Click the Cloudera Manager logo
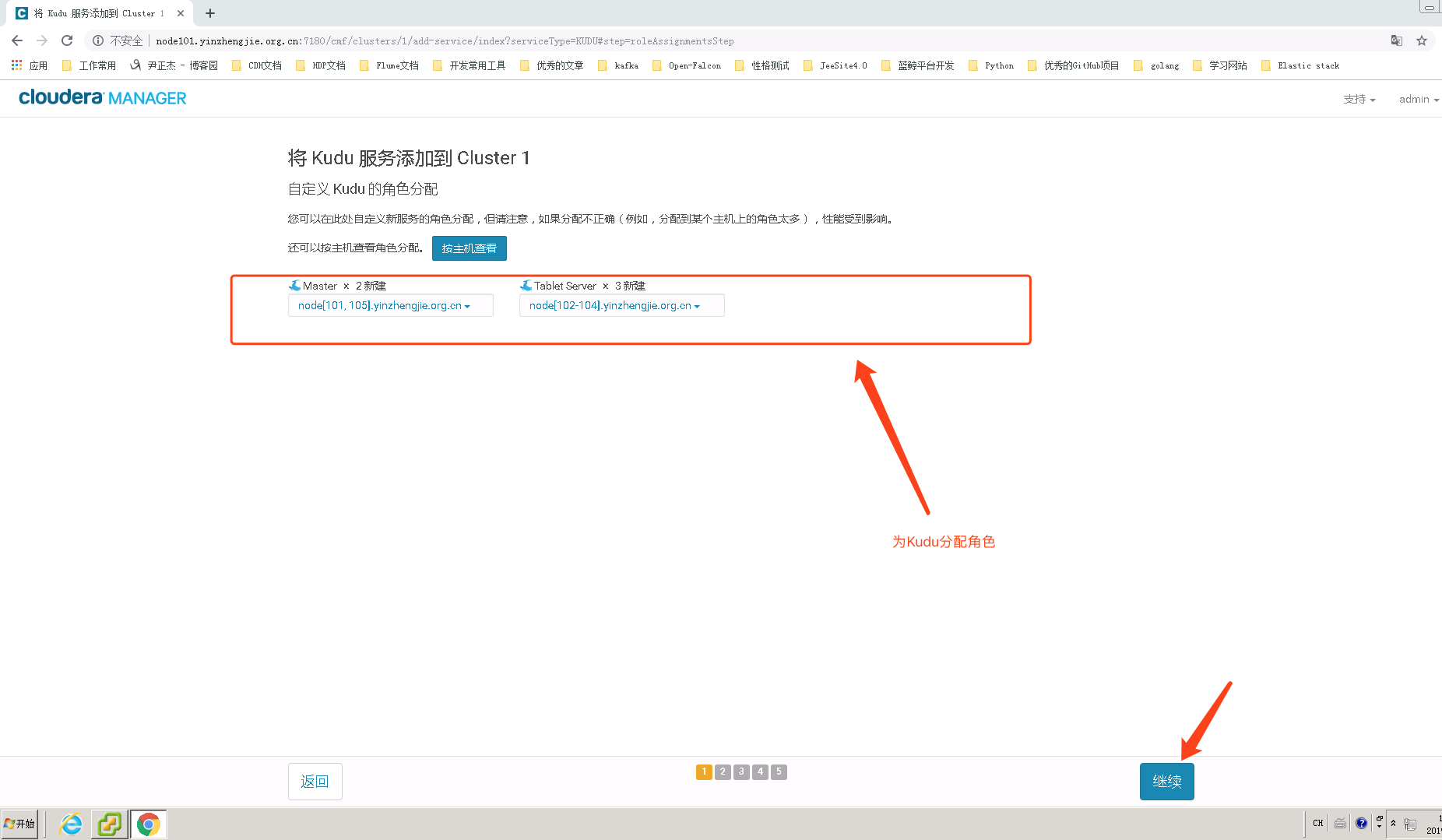 [103, 97]
